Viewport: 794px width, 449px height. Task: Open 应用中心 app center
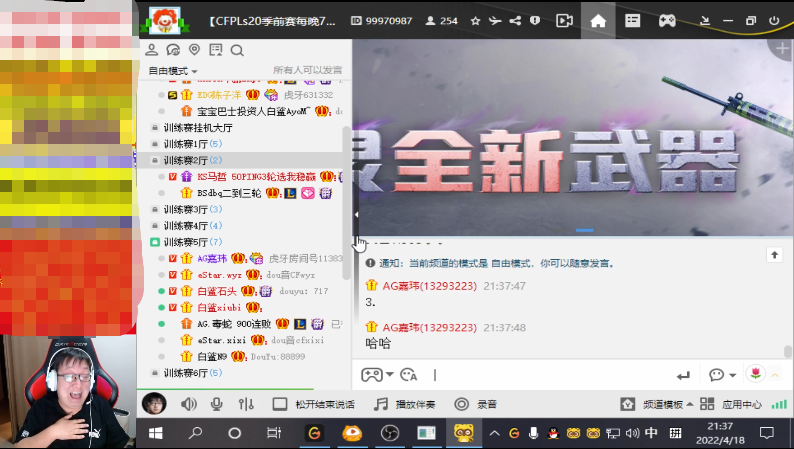731,404
